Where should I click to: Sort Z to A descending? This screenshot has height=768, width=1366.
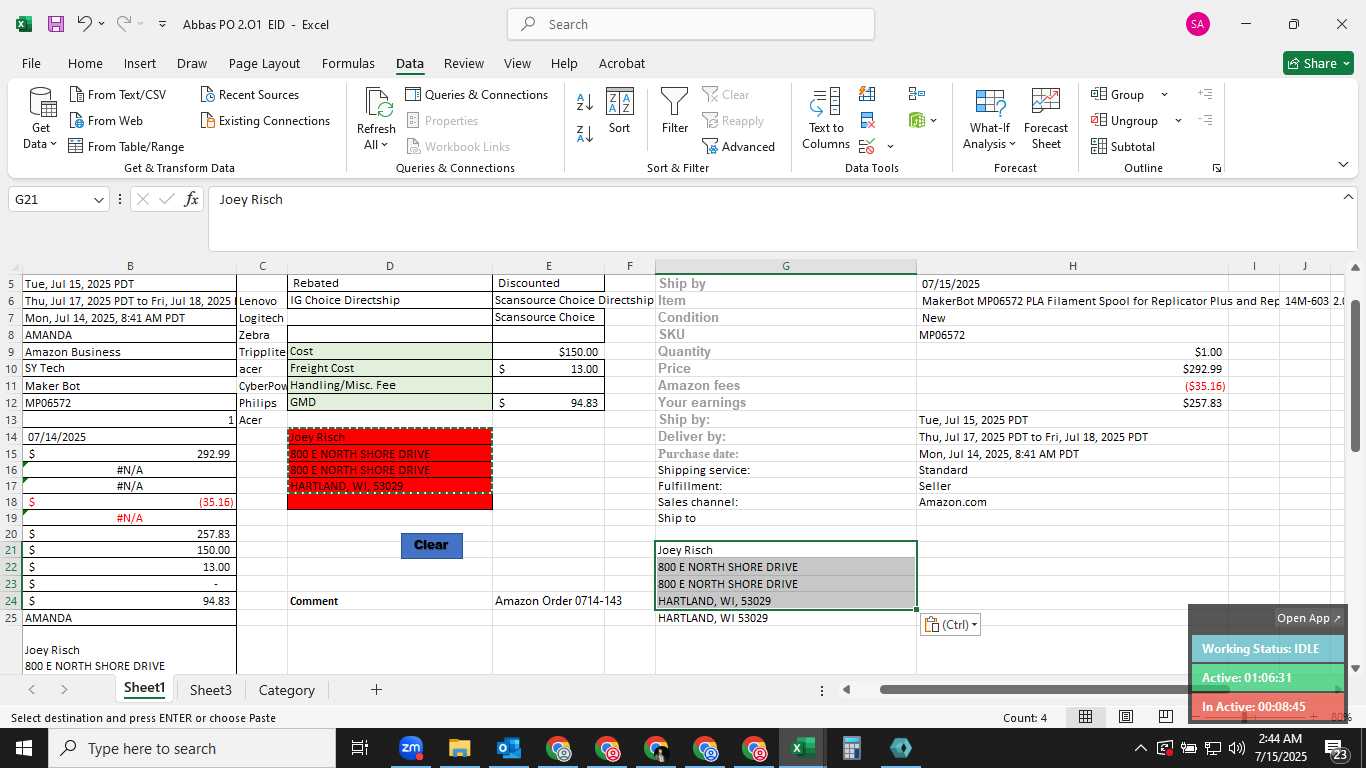(585, 133)
